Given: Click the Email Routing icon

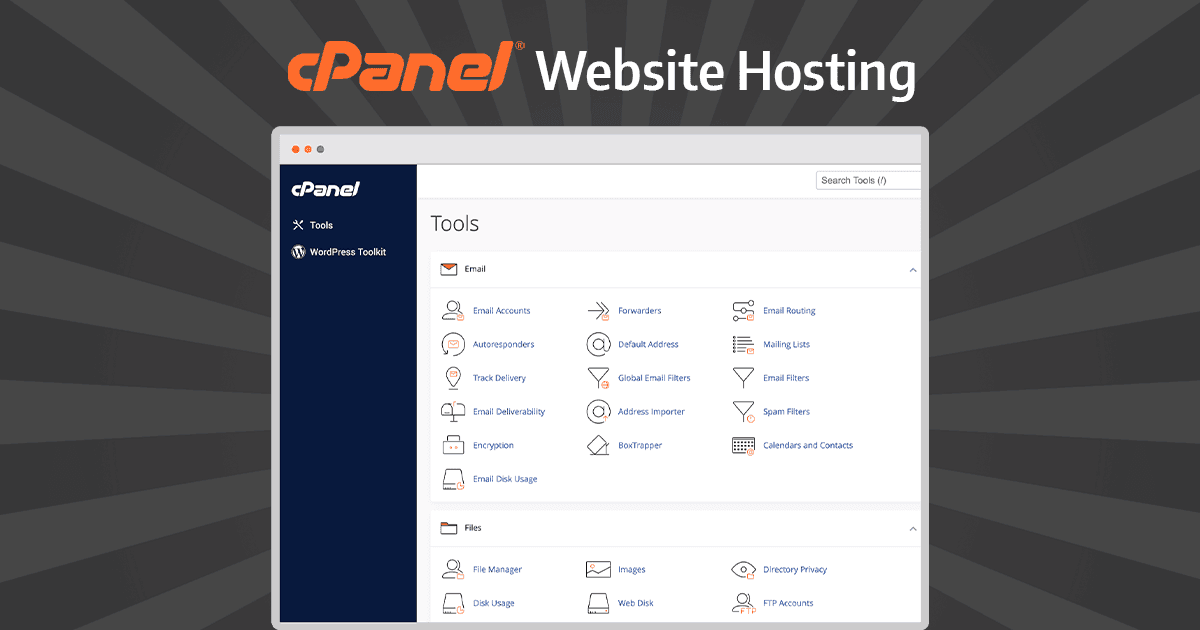Looking at the screenshot, I should pyautogui.click(x=743, y=311).
